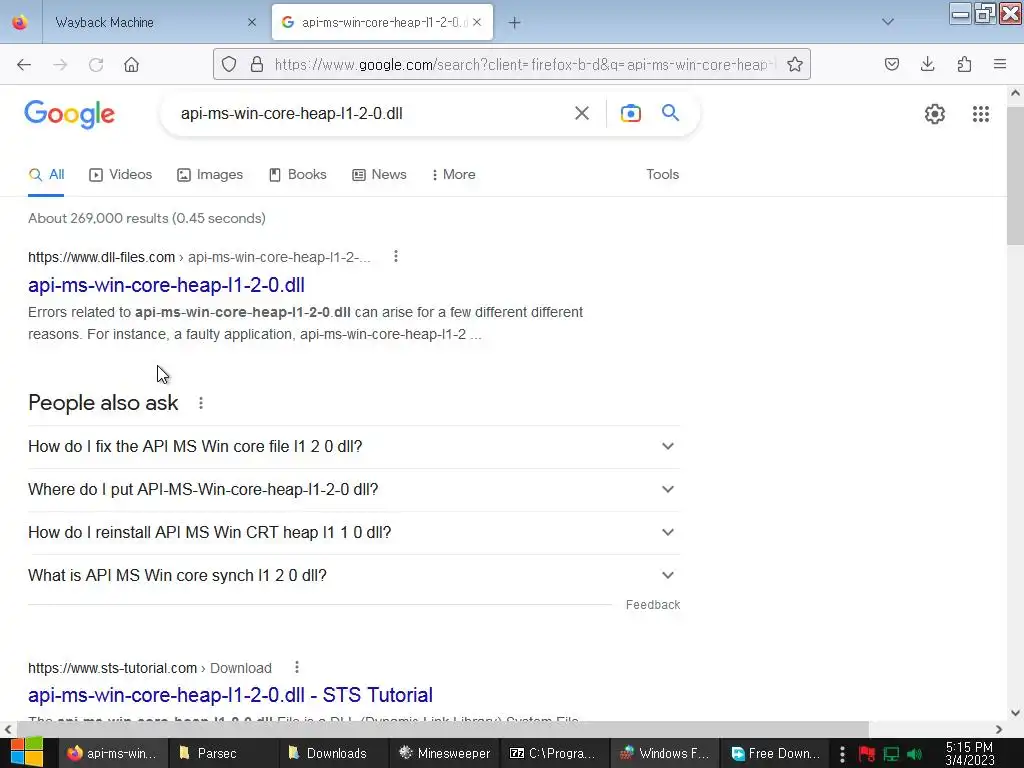Open Firefox home page
Viewport: 1024px width, 768px height.
pyautogui.click(x=131, y=65)
